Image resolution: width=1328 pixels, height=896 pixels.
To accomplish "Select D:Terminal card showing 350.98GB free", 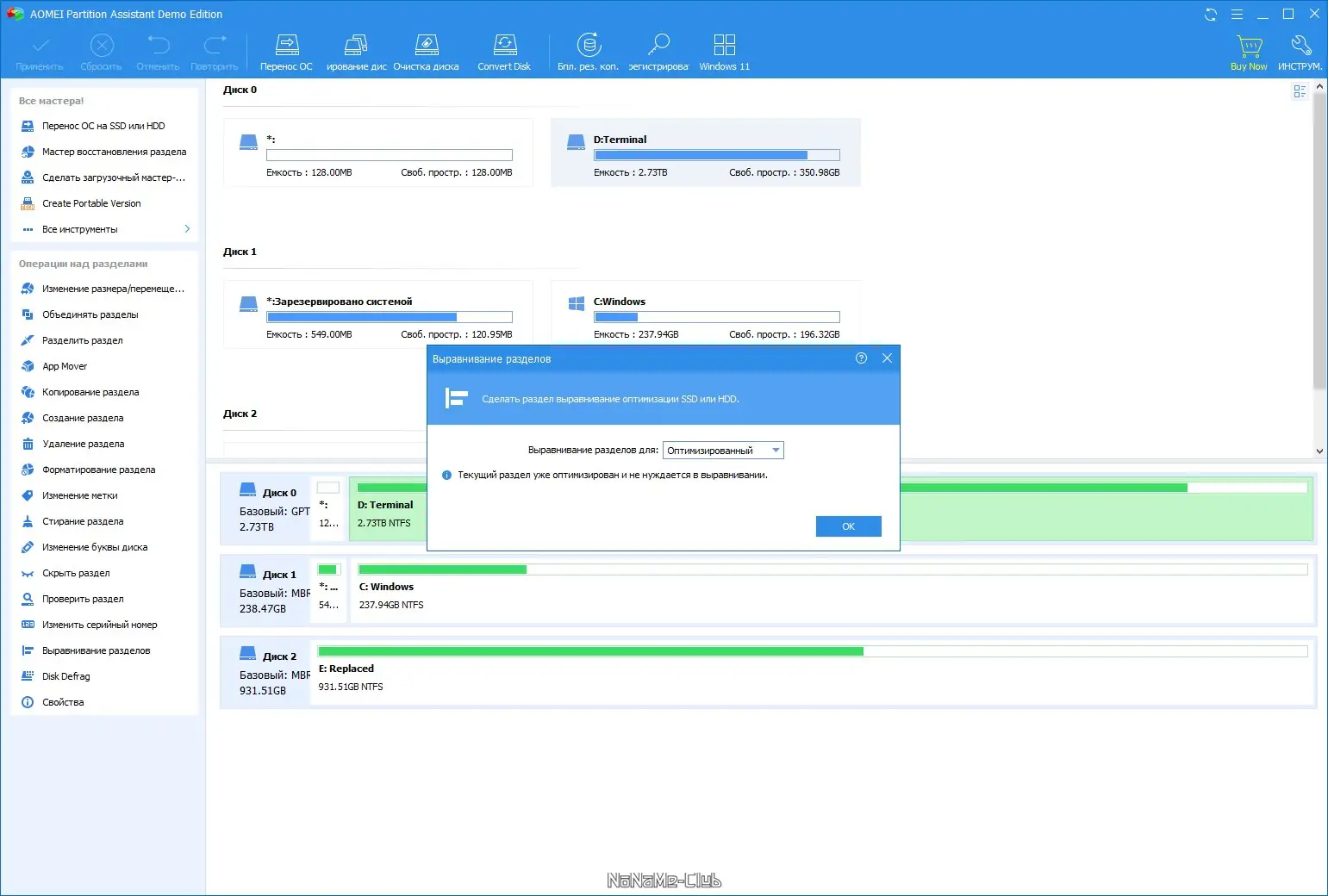I will click(706, 152).
